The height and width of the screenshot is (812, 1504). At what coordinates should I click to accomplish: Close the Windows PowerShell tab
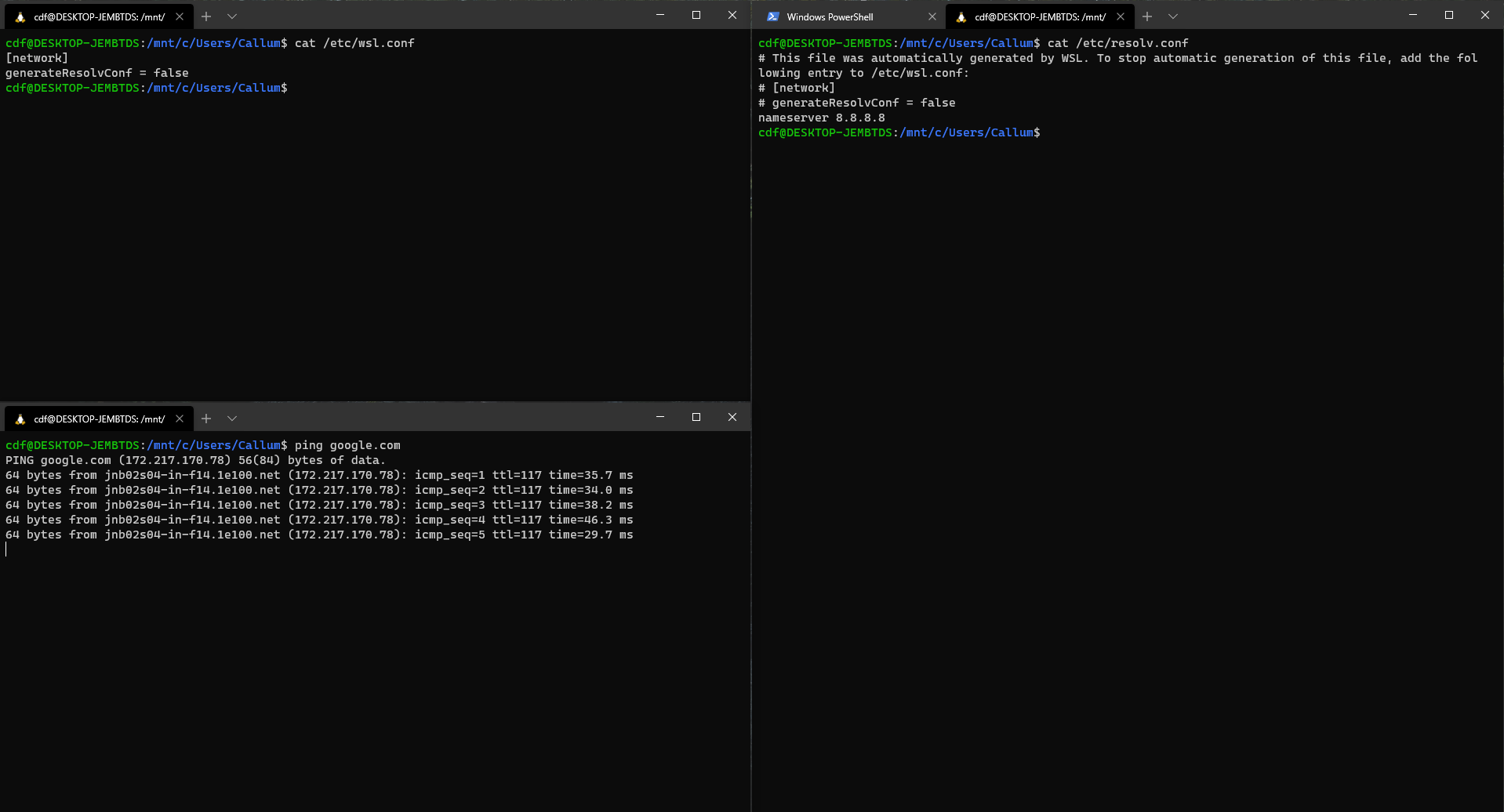pyautogui.click(x=932, y=16)
